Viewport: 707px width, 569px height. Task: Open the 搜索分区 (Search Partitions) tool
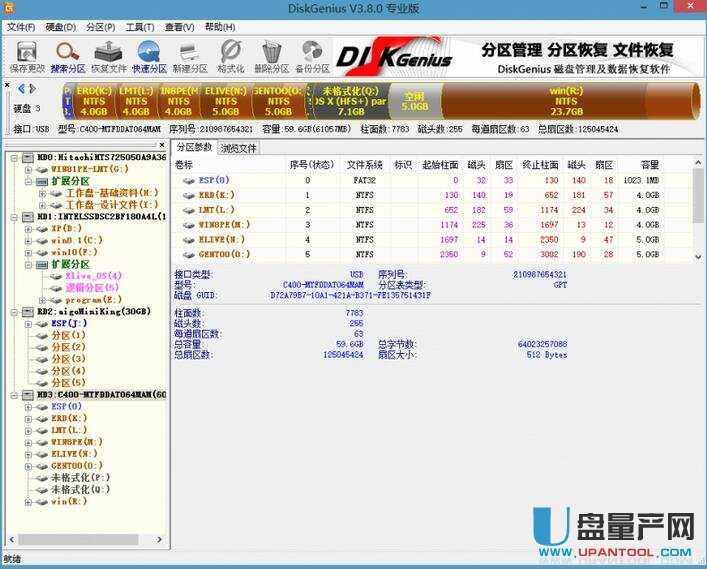click(67, 57)
